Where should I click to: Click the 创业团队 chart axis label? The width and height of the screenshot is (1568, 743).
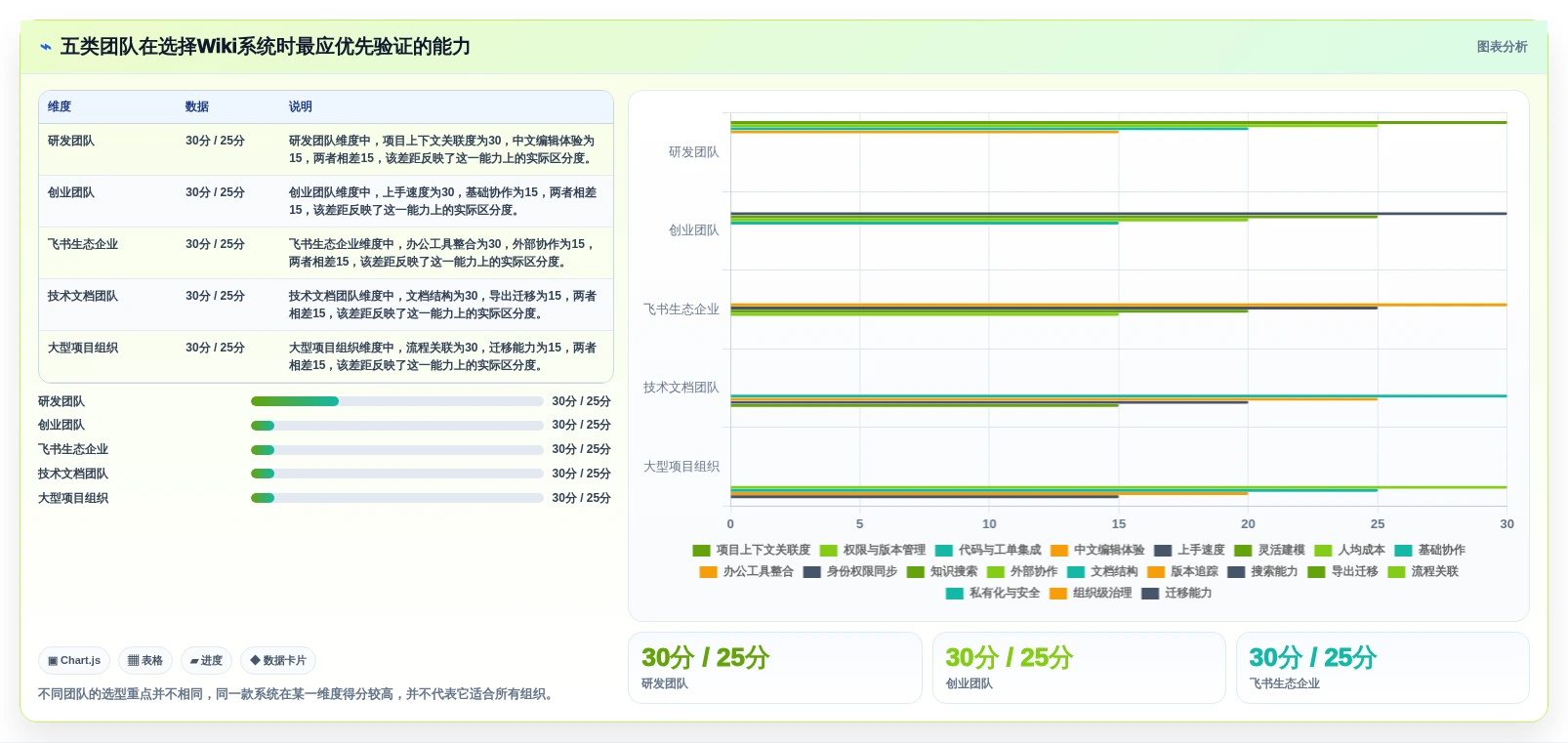[694, 230]
